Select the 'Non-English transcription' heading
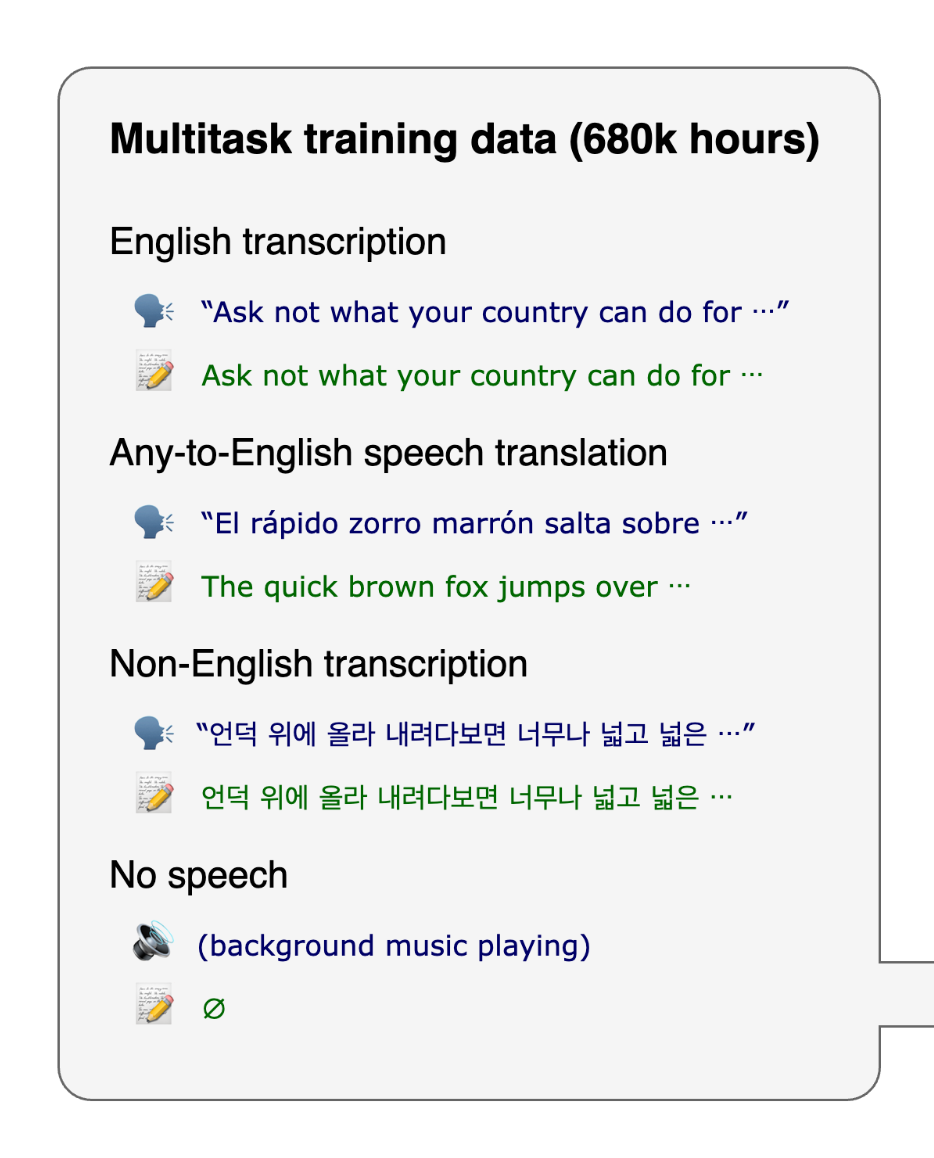The width and height of the screenshot is (934, 1158). coord(318,664)
